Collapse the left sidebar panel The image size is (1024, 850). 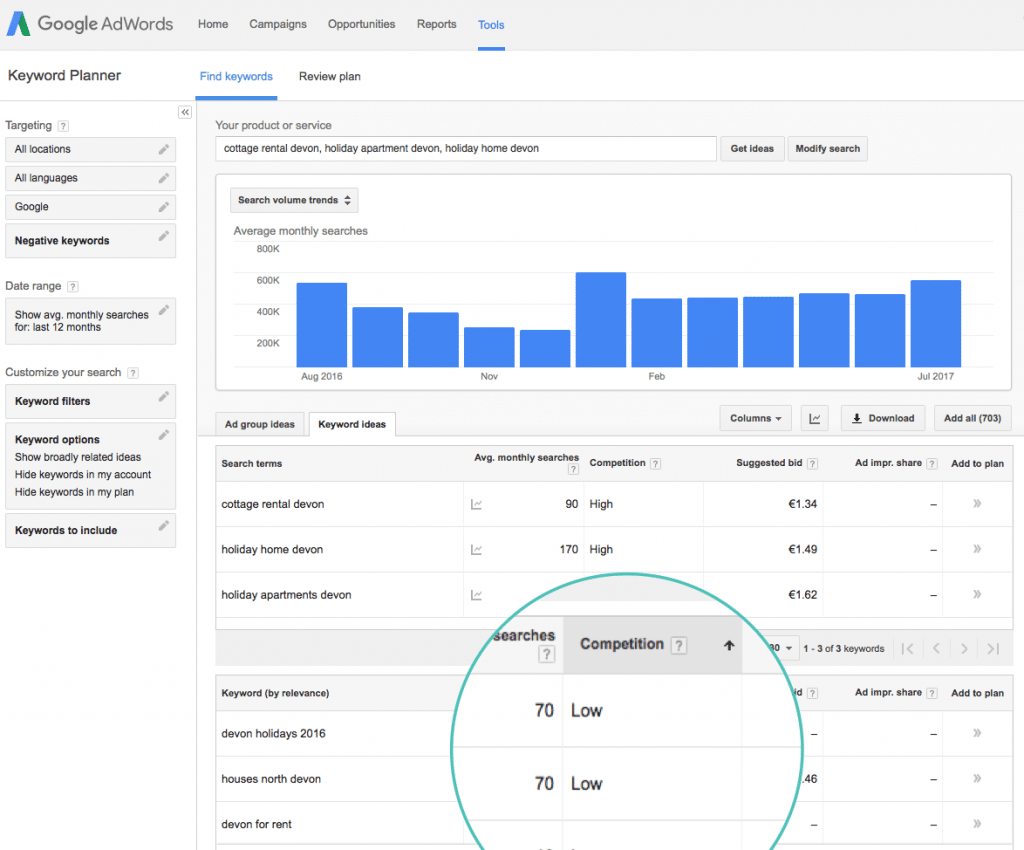click(185, 112)
